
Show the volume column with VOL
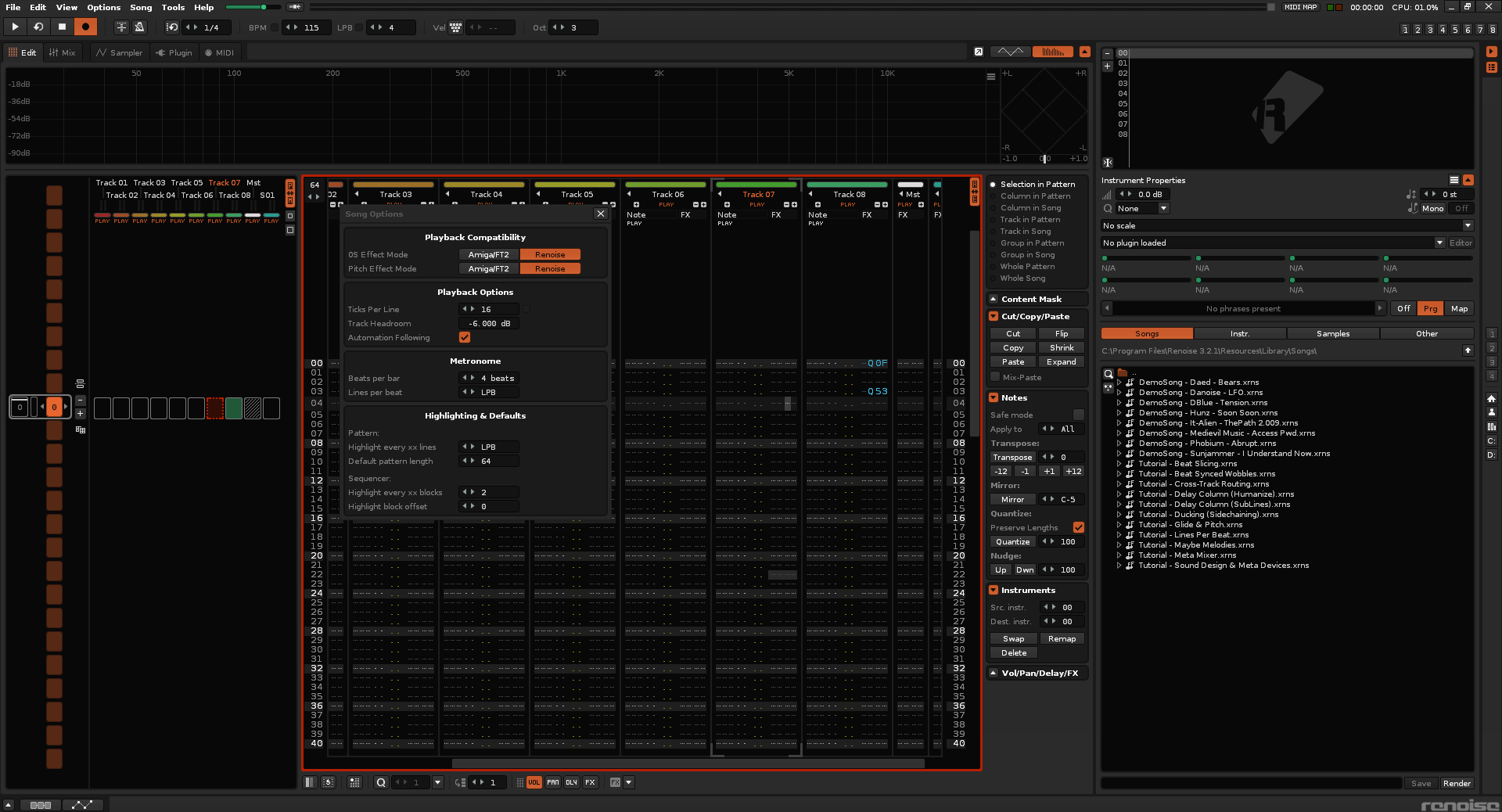click(534, 782)
